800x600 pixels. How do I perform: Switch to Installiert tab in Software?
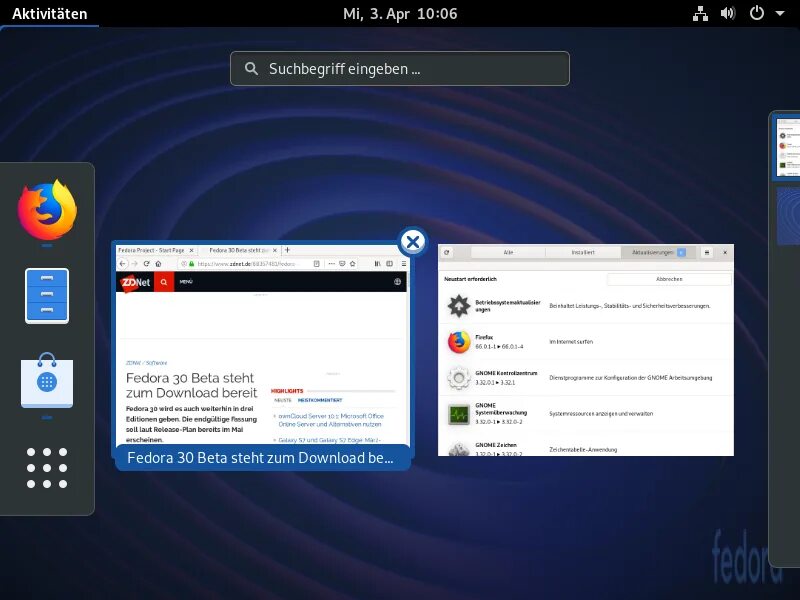(x=583, y=252)
